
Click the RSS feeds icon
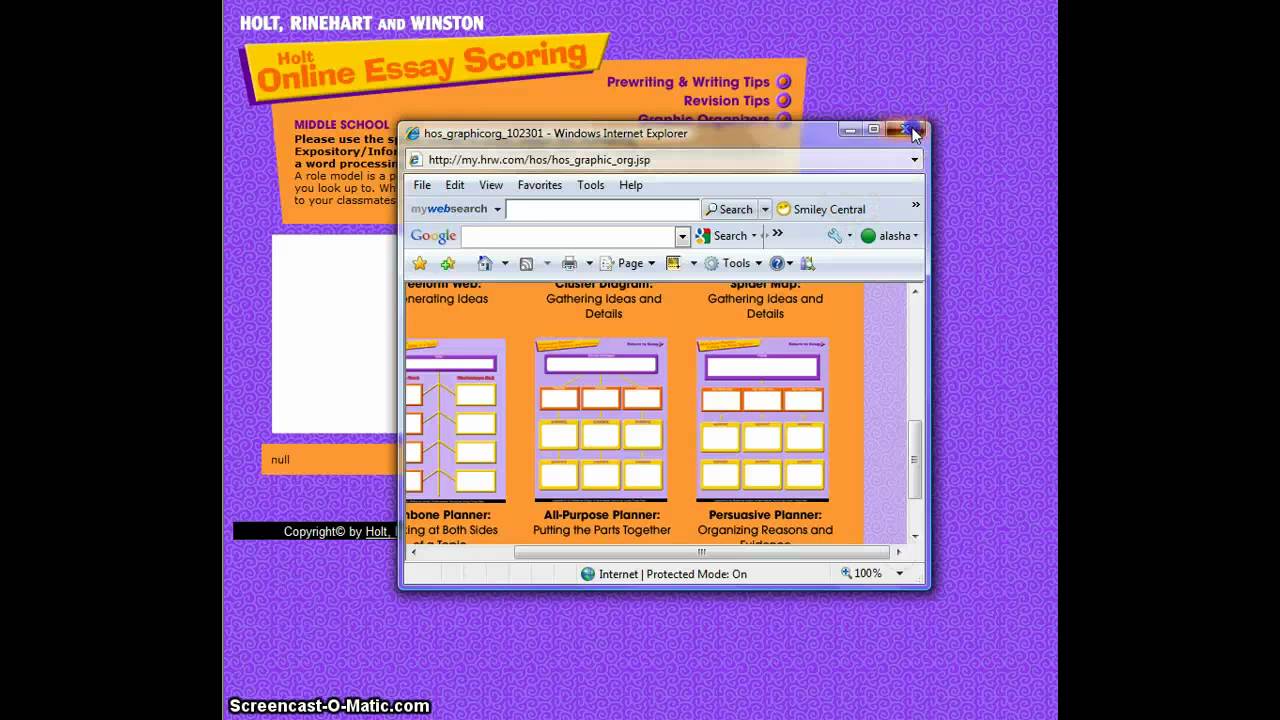(x=526, y=263)
